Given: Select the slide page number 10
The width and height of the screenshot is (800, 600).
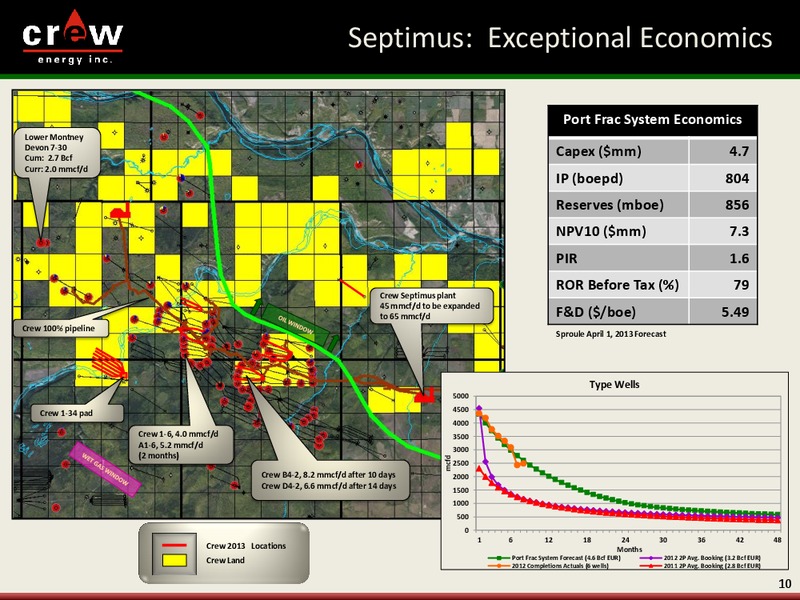Looking at the screenshot, I should point(785,583).
